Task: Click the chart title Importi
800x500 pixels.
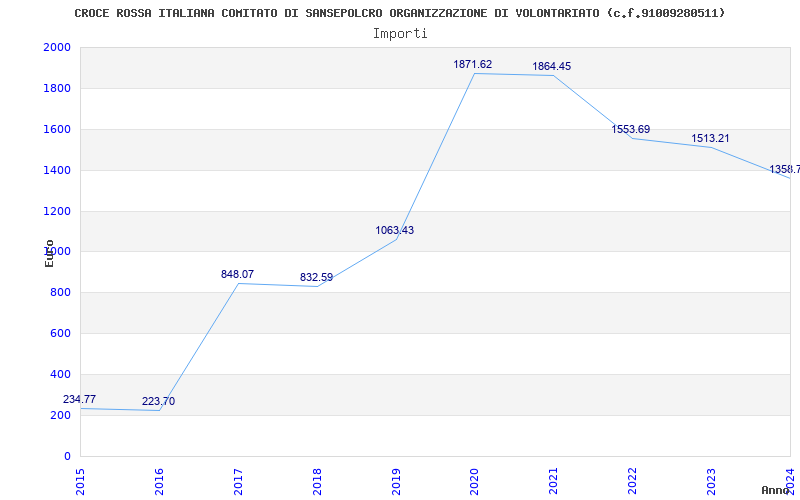Action: (x=400, y=34)
